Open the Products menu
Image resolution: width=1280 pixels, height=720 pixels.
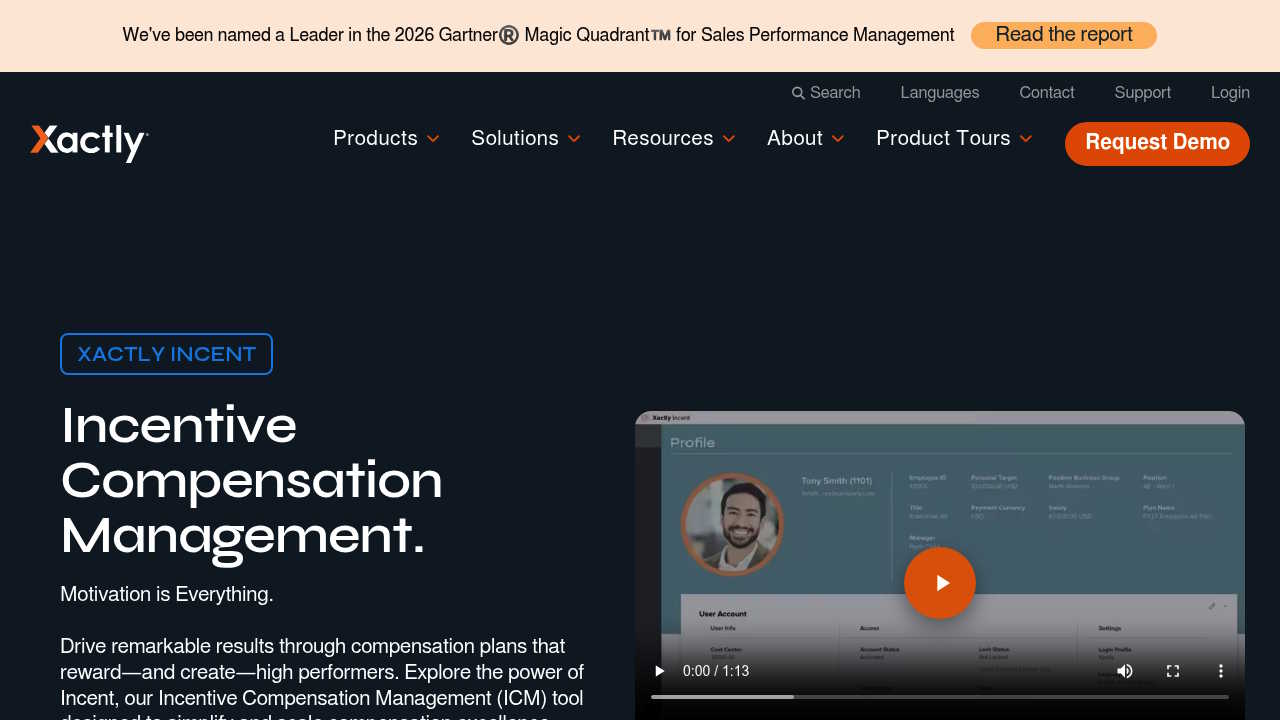[375, 138]
